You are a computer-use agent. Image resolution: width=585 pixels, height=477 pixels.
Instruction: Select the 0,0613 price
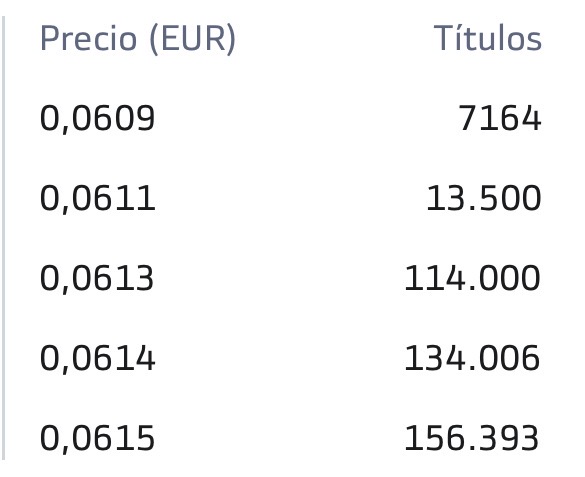click(97, 278)
